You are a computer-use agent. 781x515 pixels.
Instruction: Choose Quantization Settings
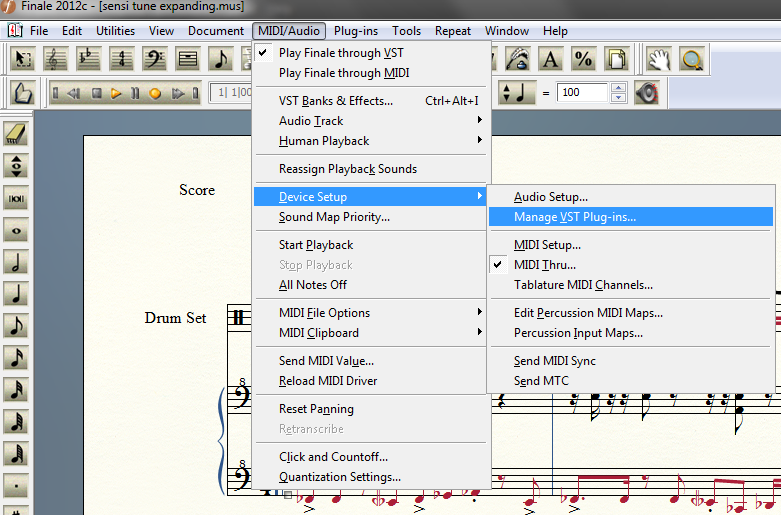[371, 477]
